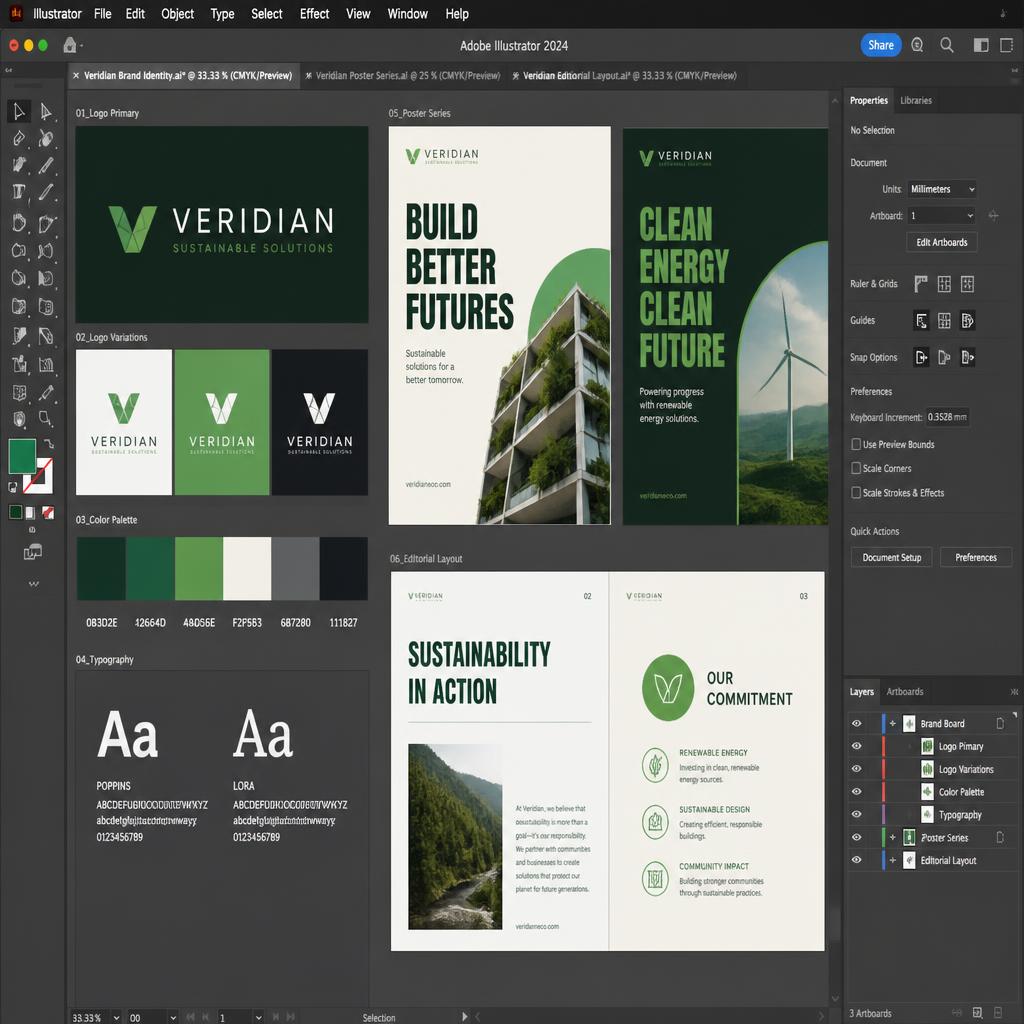Switch to the Veridian Poster Series.ai tab
1024x1024 pixels.
click(x=408, y=76)
